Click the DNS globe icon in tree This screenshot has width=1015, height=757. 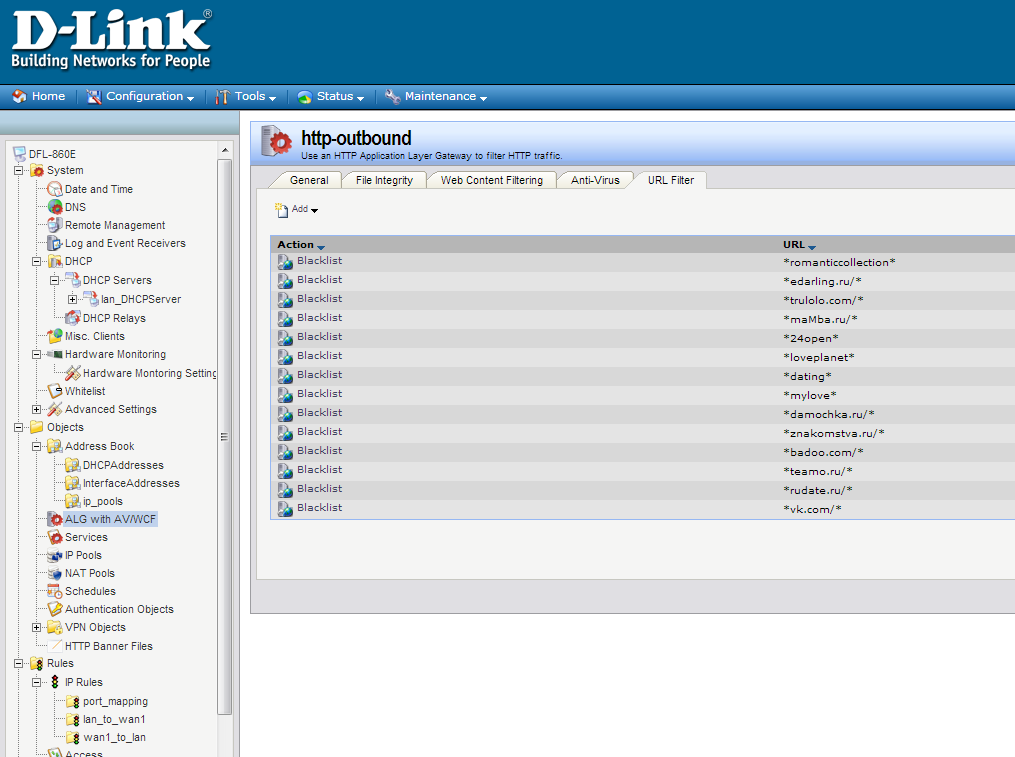click(55, 207)
